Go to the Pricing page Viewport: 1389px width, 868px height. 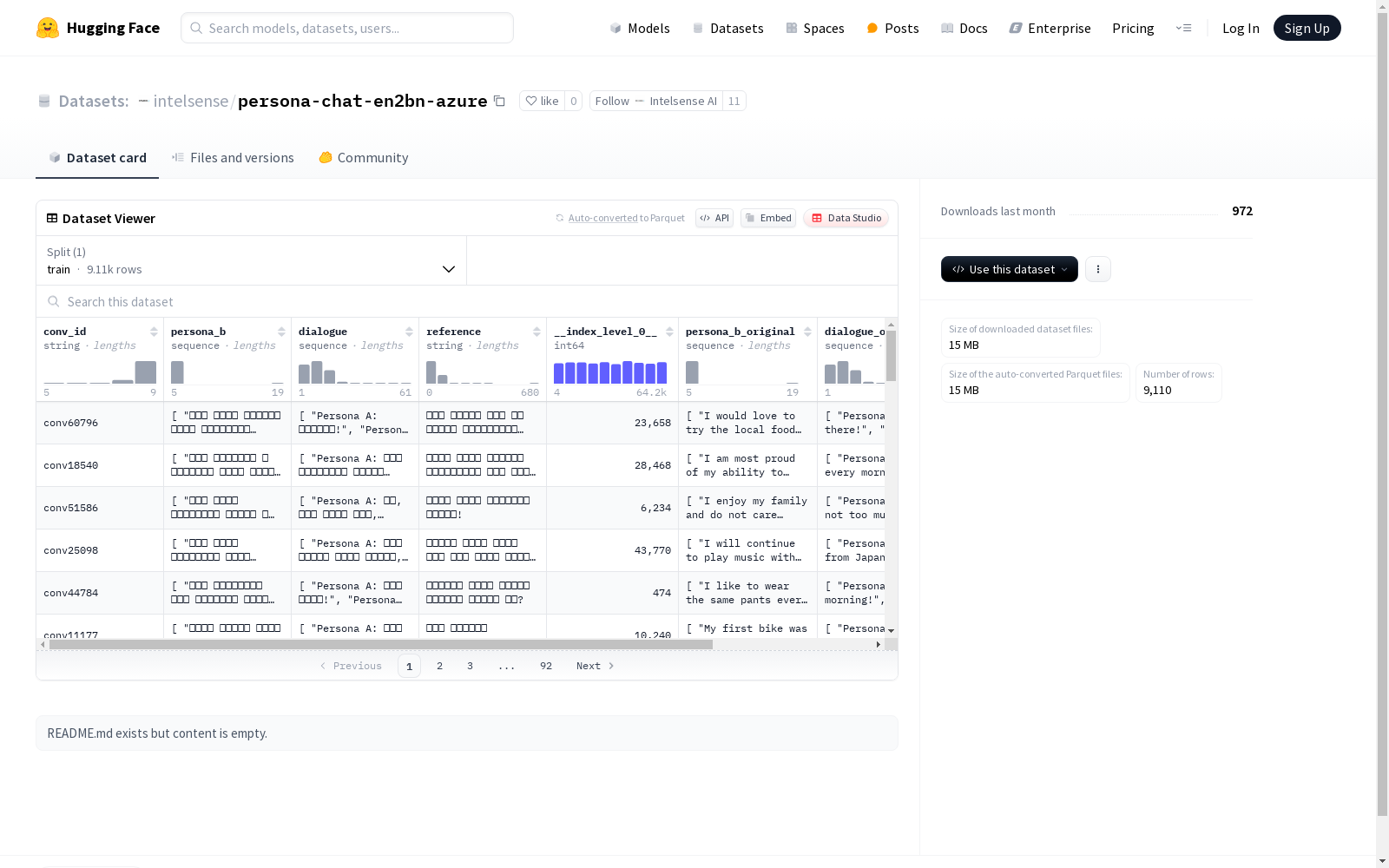tap(1133, 28)
